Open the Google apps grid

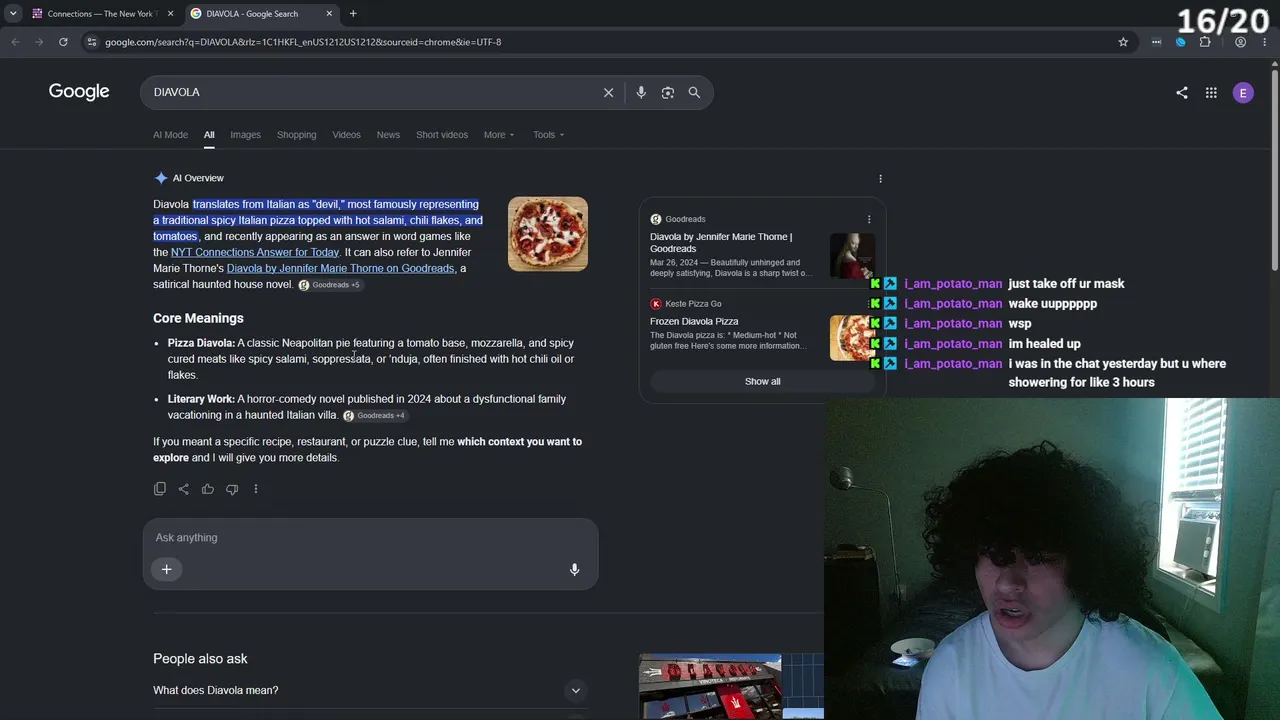[1211, 92]
